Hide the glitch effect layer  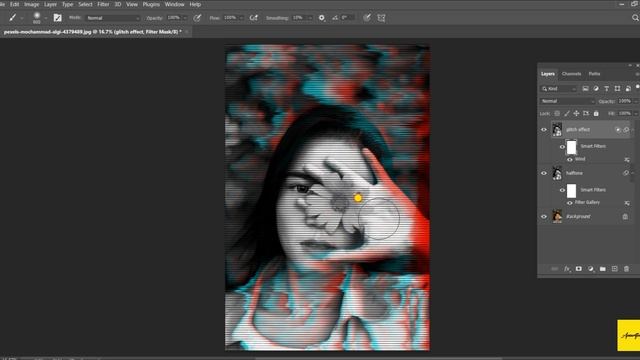pyautogui.click(x=544, y=130)
